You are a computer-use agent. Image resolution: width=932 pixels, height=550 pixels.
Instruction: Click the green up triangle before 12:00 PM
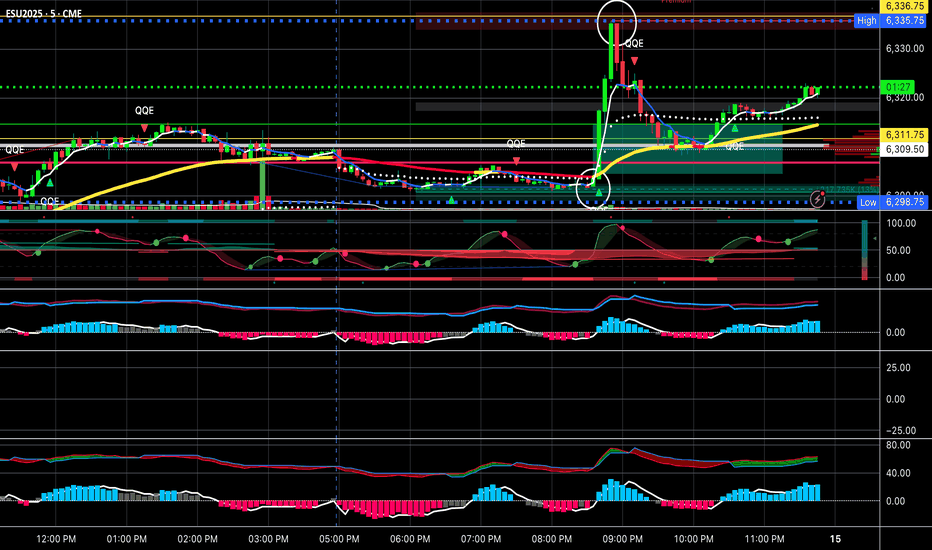tap(50, 182)
